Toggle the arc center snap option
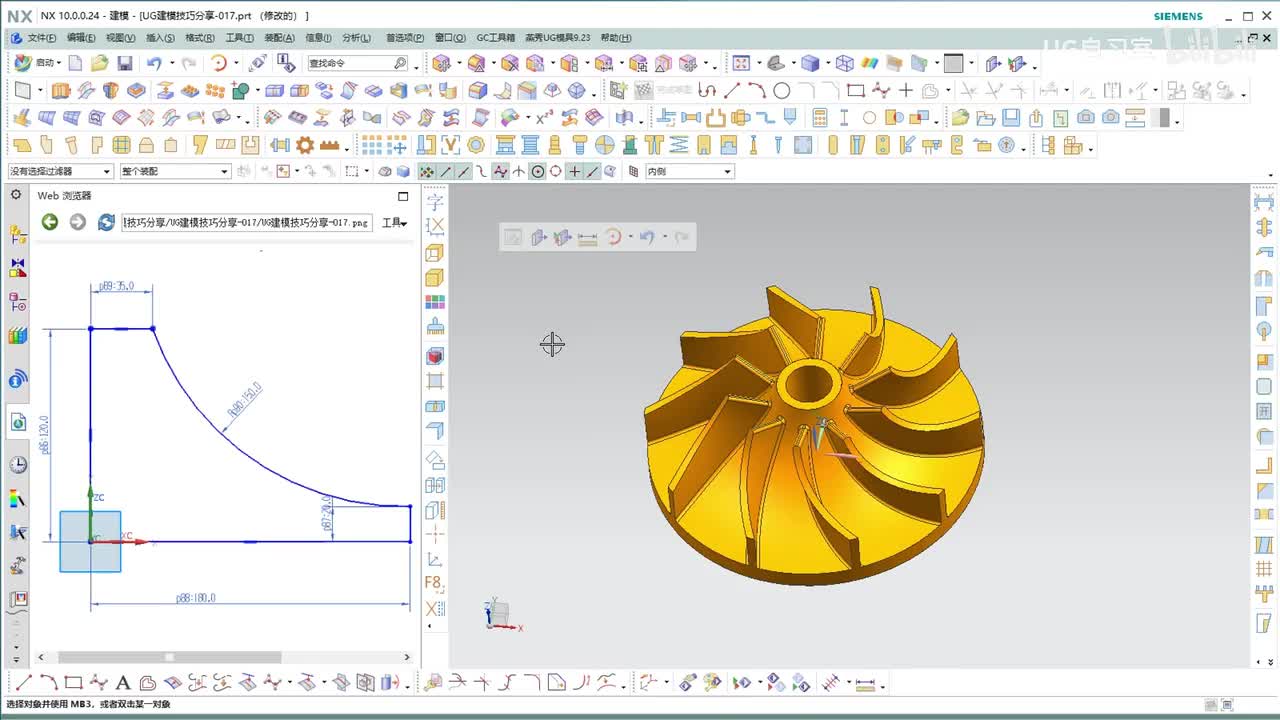 click(538, 171)
